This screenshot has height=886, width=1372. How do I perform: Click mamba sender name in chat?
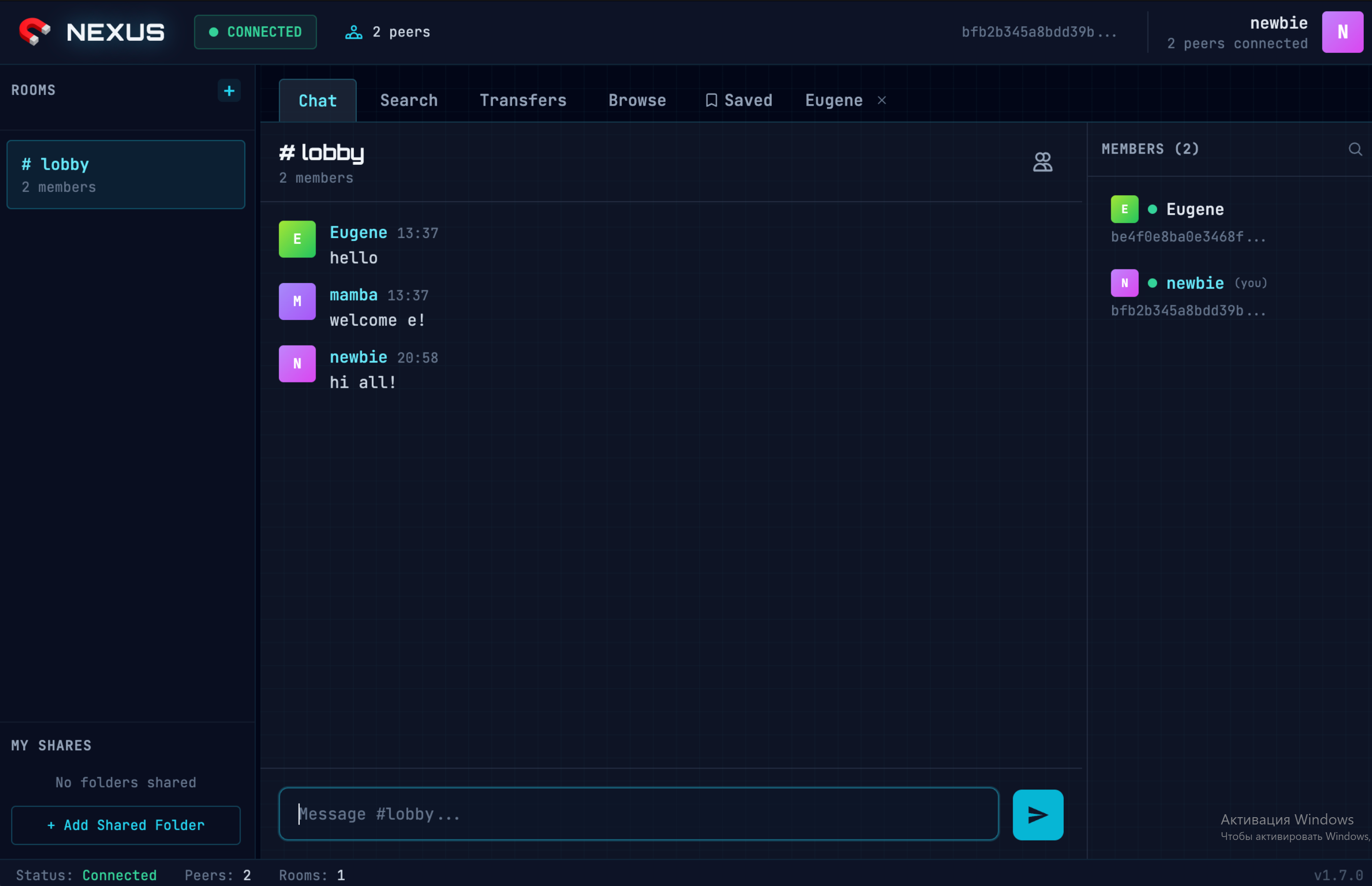pyautogui.click(x=353, y=295)
